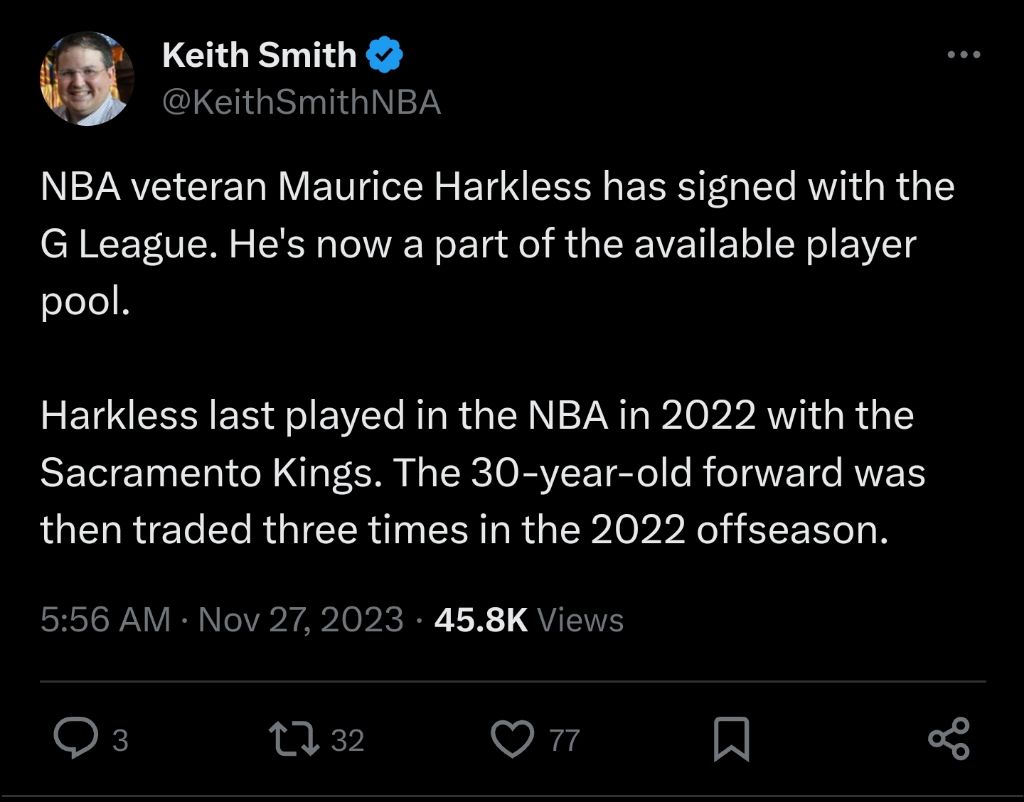Click the "2022 offseason" text in the tweet
1024x802 pixels.
pyautogui.click(x=738, y=530)
